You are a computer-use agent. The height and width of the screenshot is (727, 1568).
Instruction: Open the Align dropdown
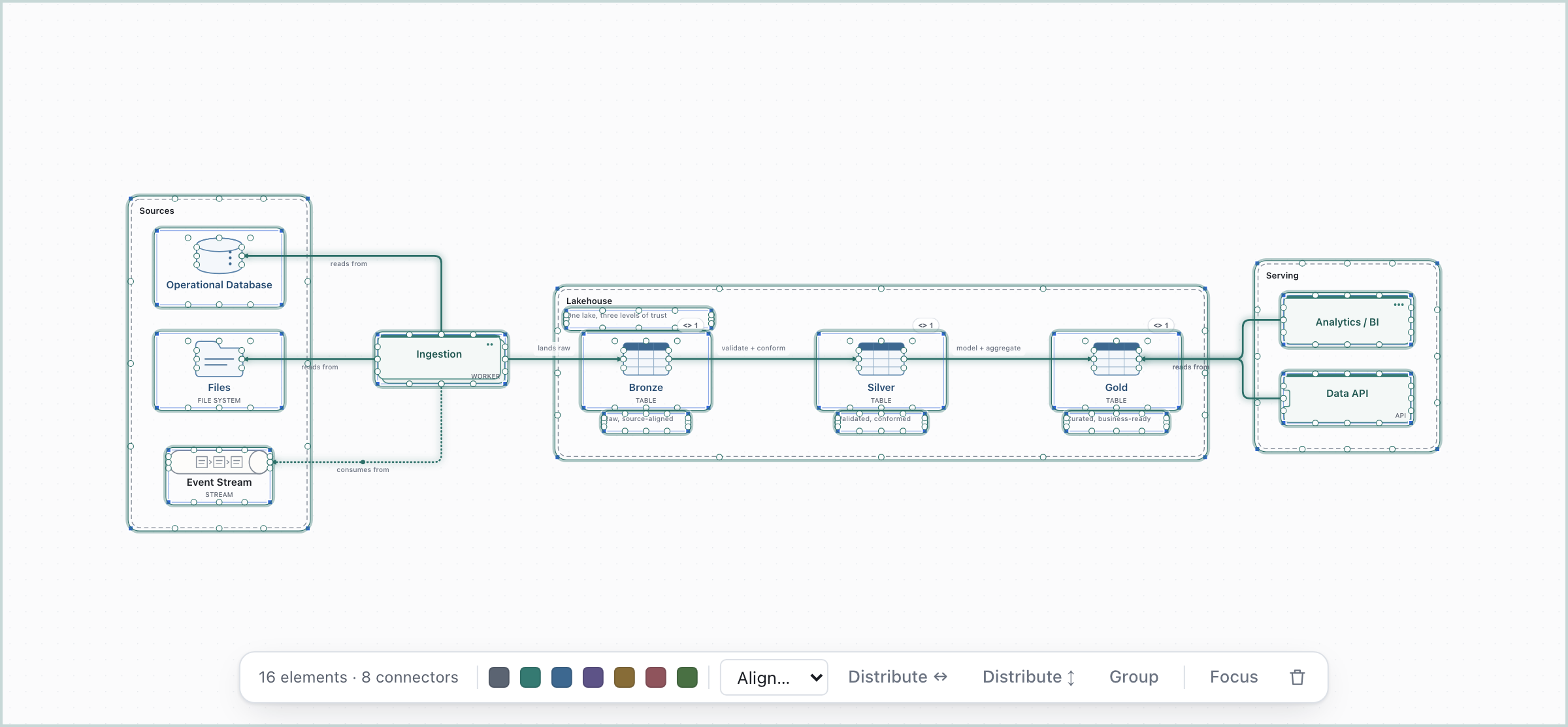point(774,677)
